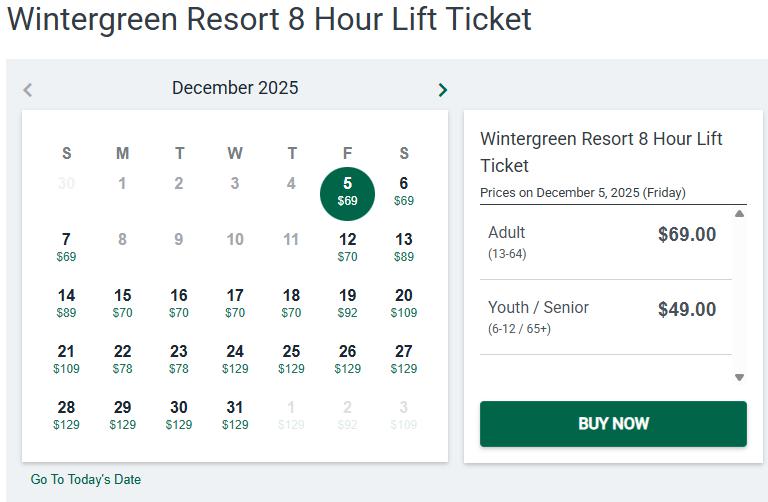Image resolution: width=768 pixels, height=502 pixels.
Task: Select the Youth / Senior ticket row
Action: (605, 317)
